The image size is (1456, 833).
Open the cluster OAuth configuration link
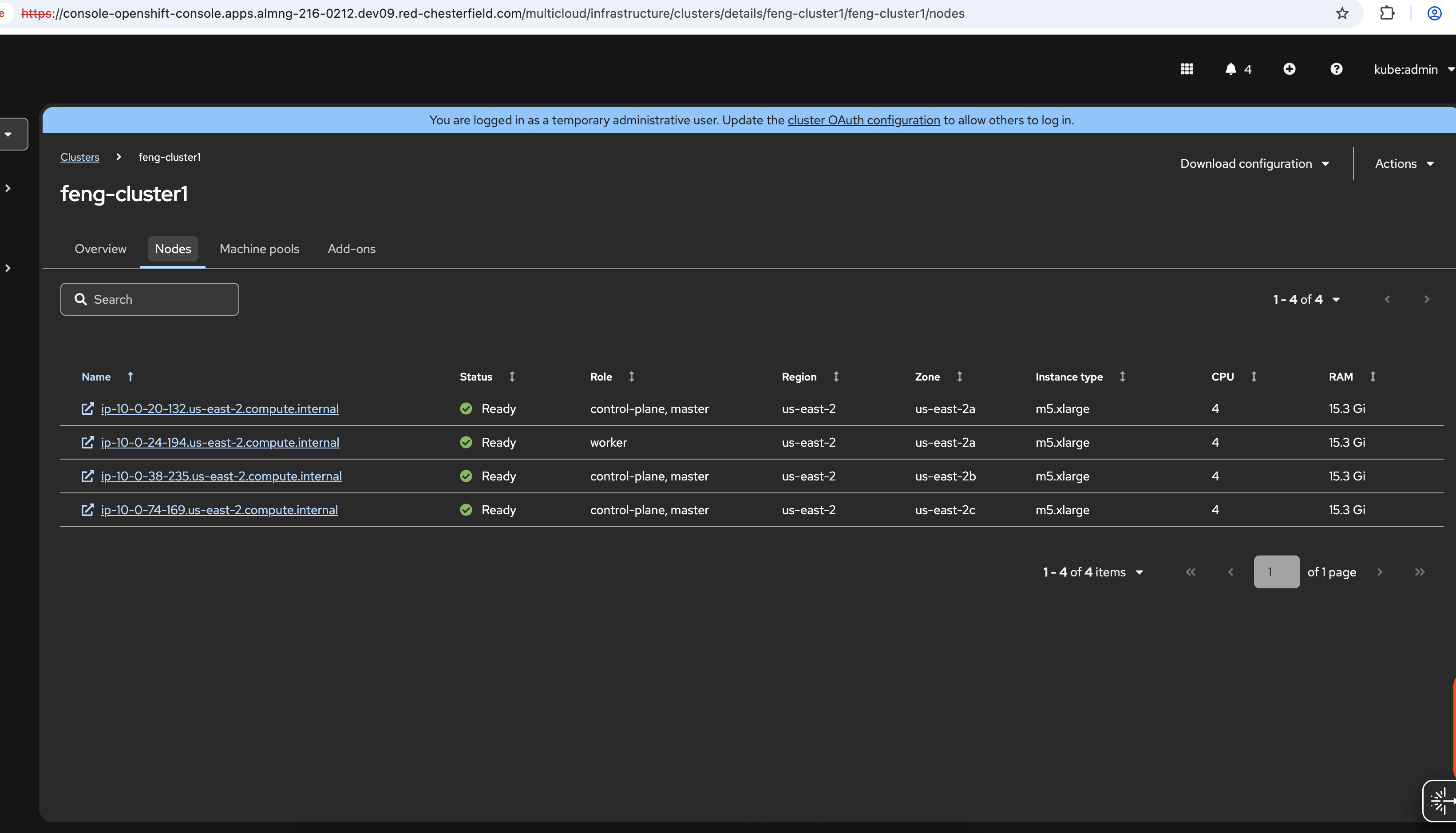click(863, 120)
